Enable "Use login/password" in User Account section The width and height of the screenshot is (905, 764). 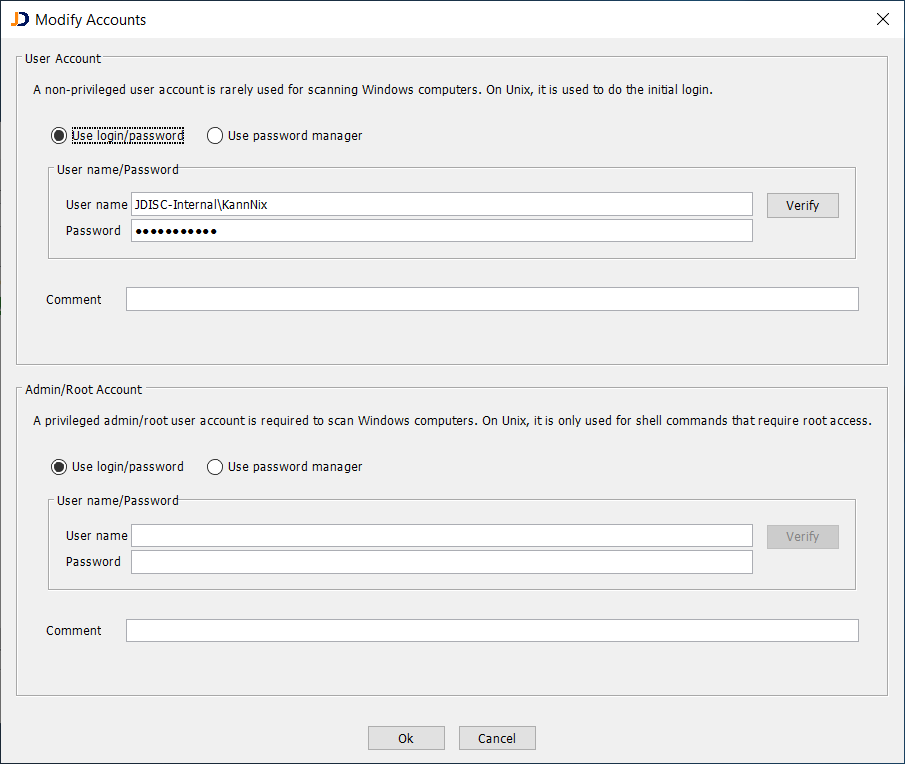(x=58, y=135)
